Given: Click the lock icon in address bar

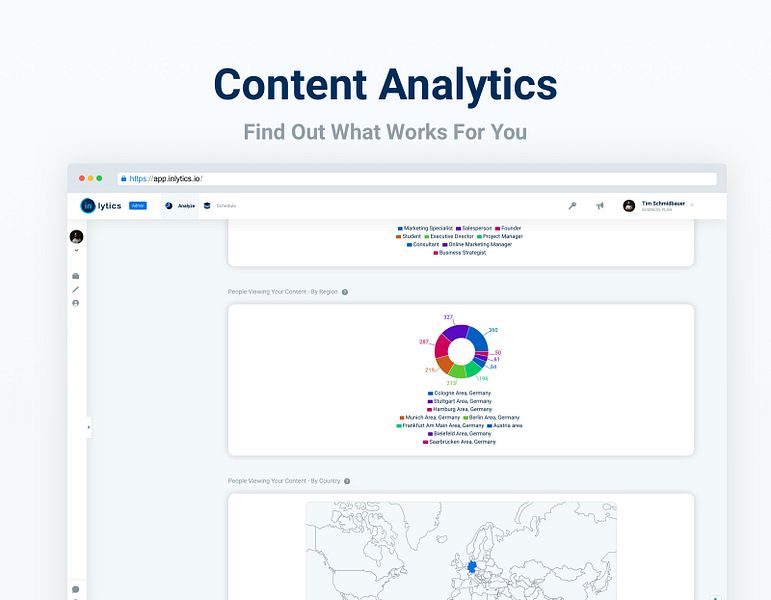Looking at the screenshot, I should tap(123, 179).
